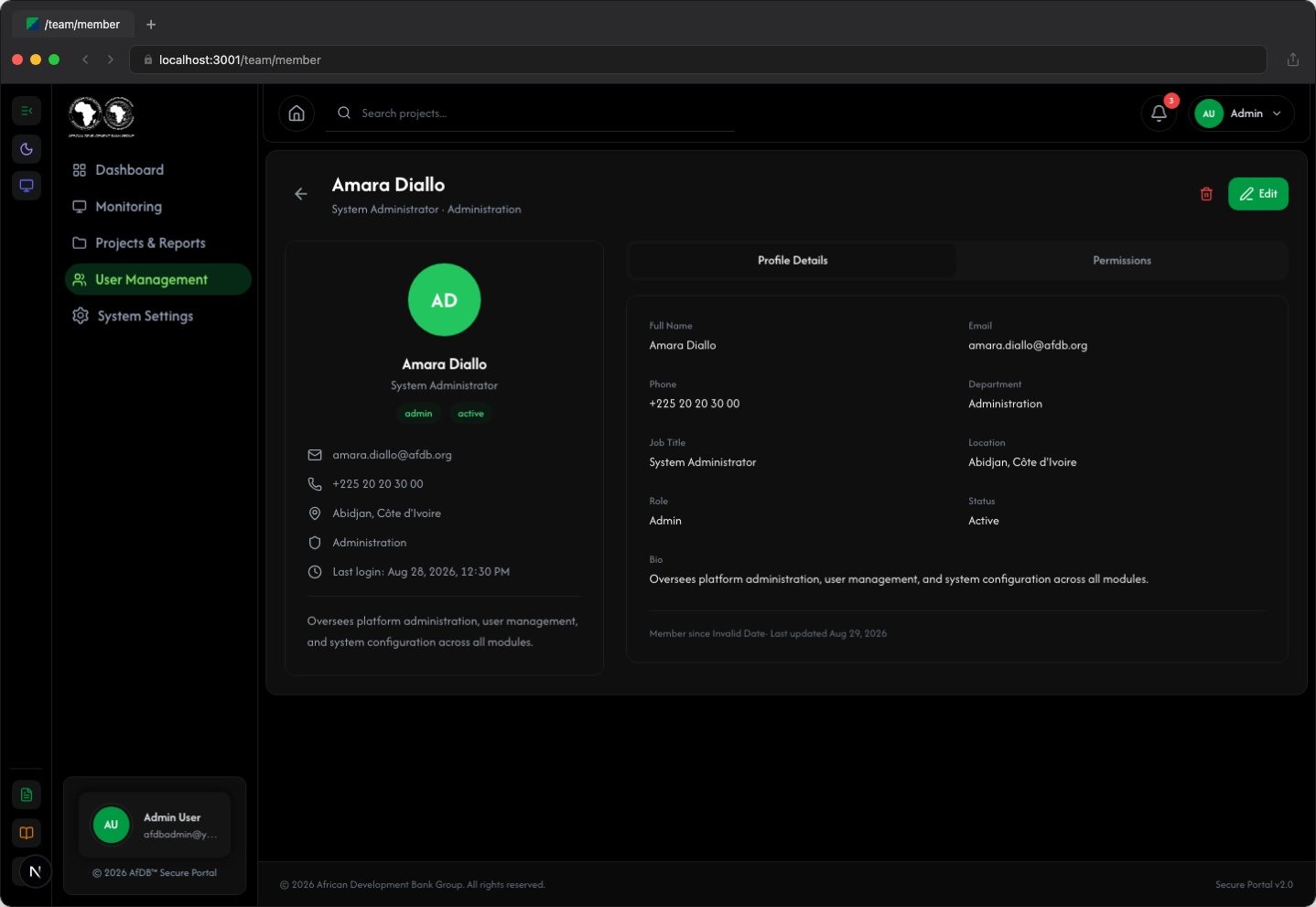This screenshot has width=1316, height=907.
Task: Click the admin role badge
Action: click(418, 414)
